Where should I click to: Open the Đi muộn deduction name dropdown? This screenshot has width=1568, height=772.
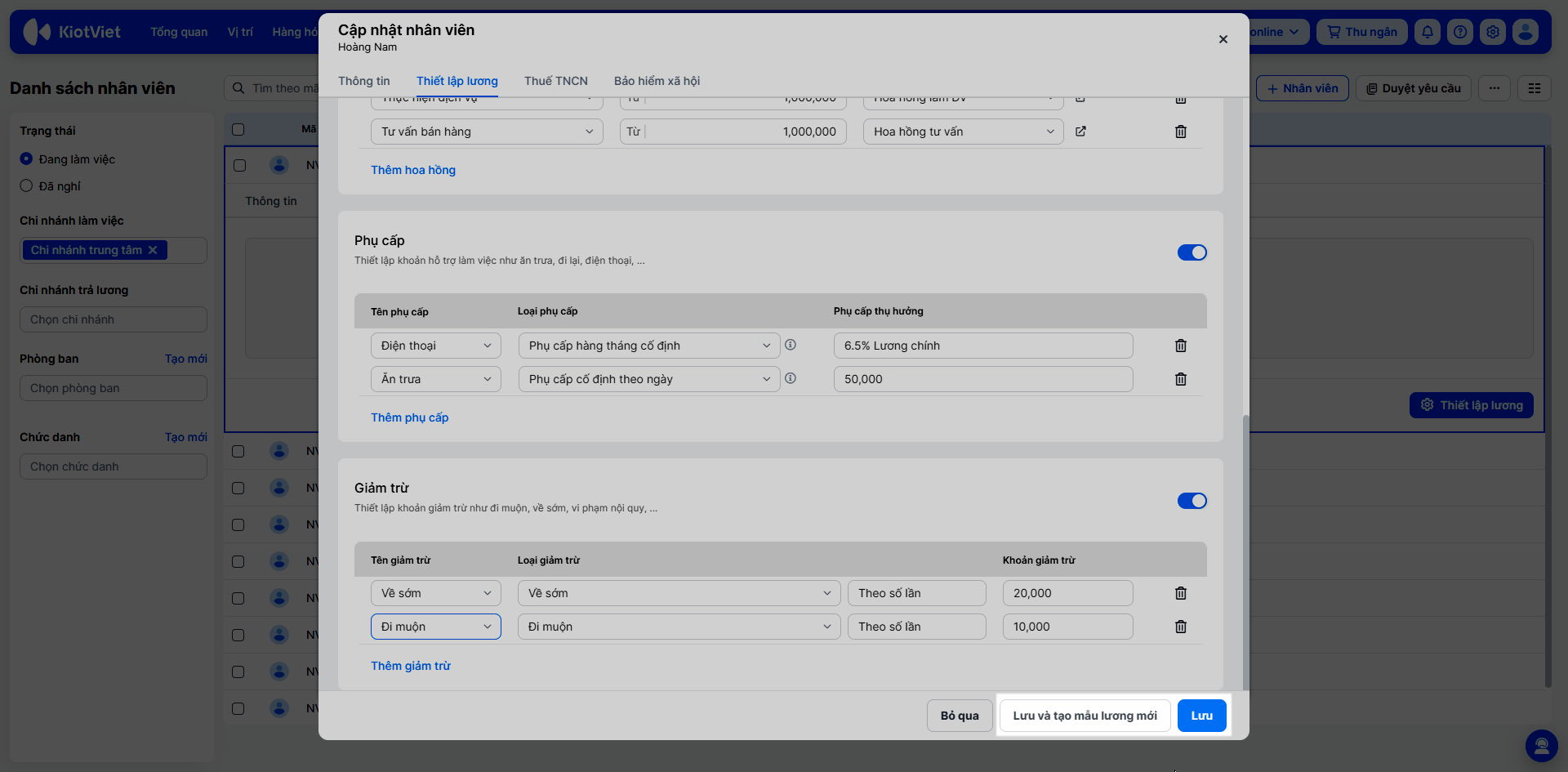pyautogui.click(x=436, y=627)
